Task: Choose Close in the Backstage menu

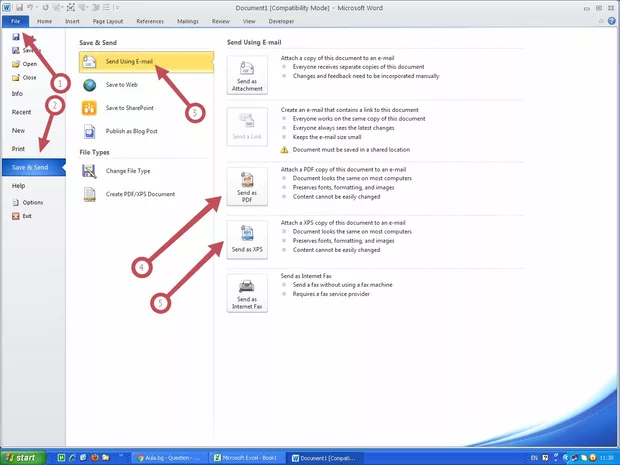Action: click(25, 78)
